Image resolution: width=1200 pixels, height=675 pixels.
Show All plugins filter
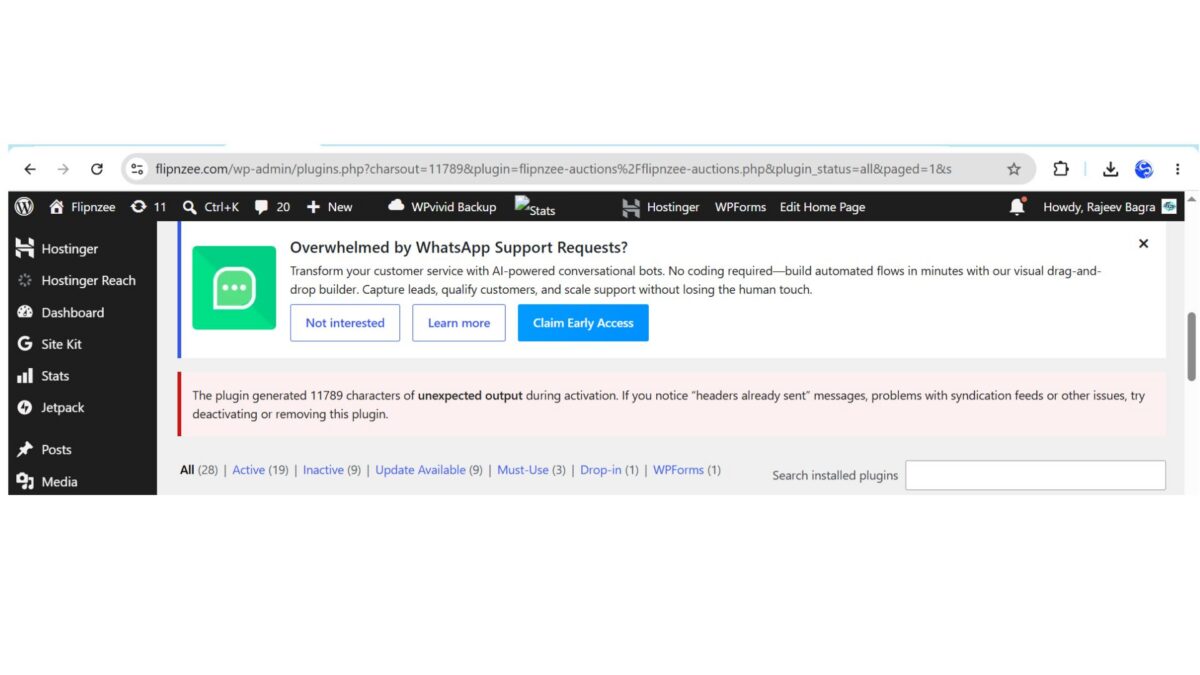187,470
